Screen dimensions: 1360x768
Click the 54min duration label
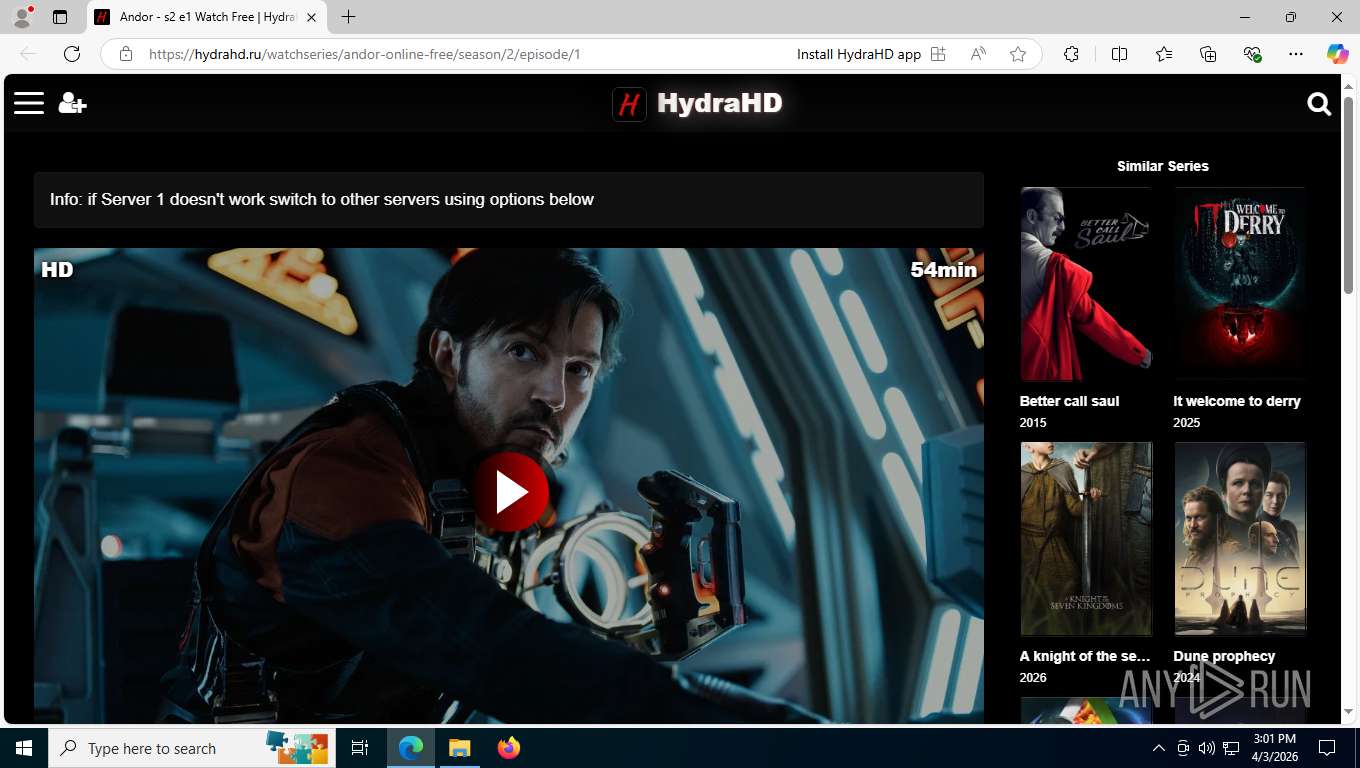tap(943, 269)
